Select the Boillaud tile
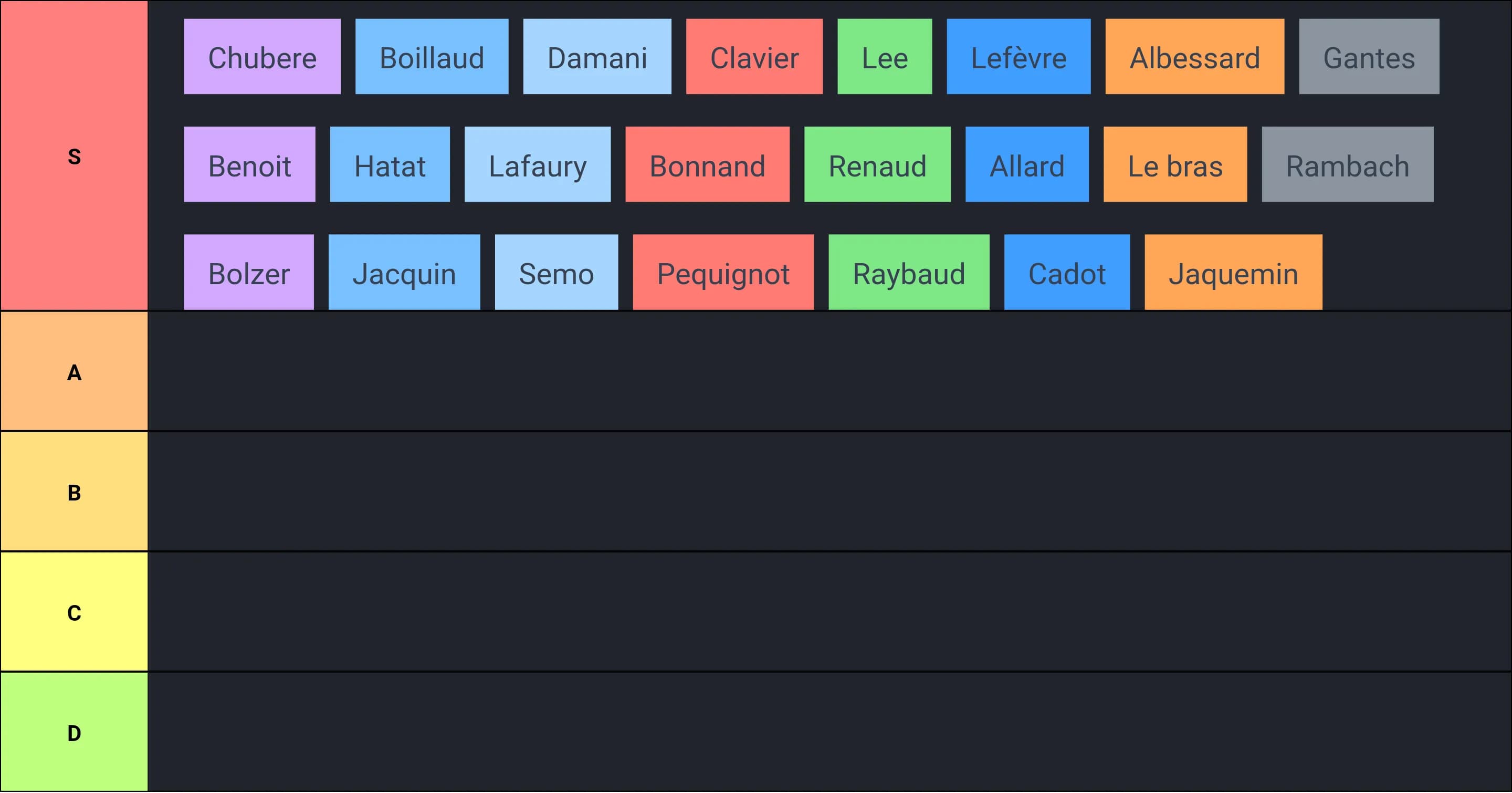Screen dimensions: 1512x793 point(432,57)
